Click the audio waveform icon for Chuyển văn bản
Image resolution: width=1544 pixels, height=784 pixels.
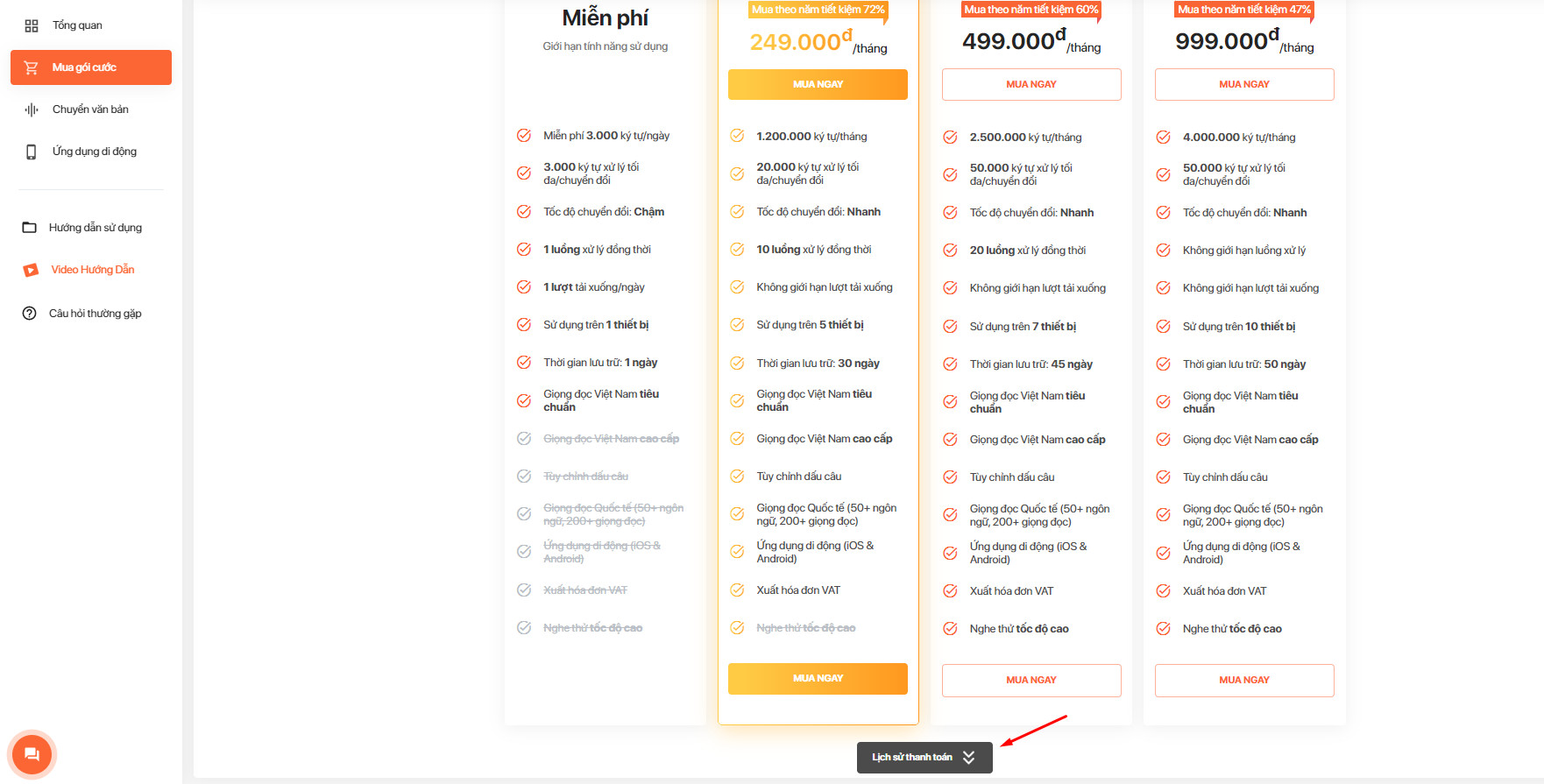[32, 109]
